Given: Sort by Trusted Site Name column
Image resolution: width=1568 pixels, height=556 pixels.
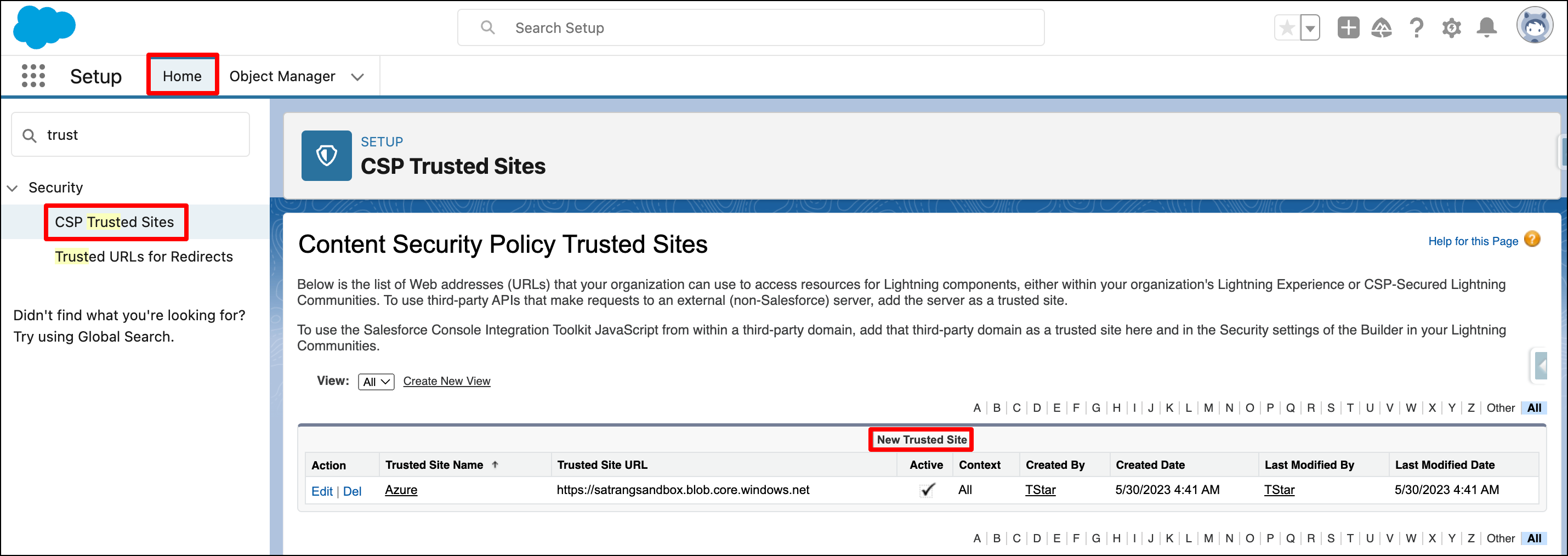Looking at the screenshot, I should tap(434, 464).
